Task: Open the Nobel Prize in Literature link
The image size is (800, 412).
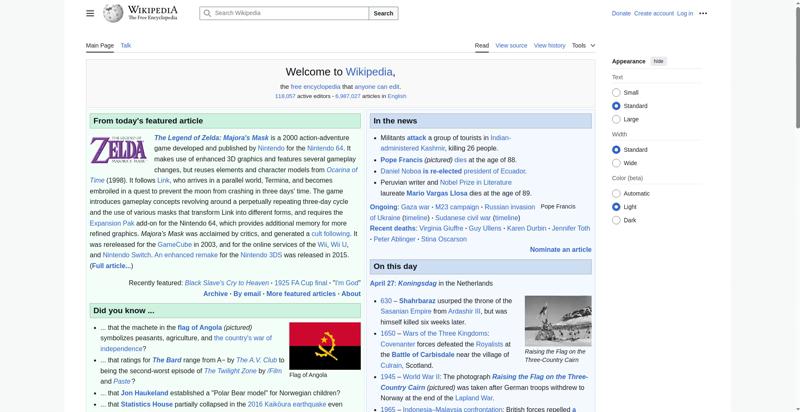Action: (476, 182)
